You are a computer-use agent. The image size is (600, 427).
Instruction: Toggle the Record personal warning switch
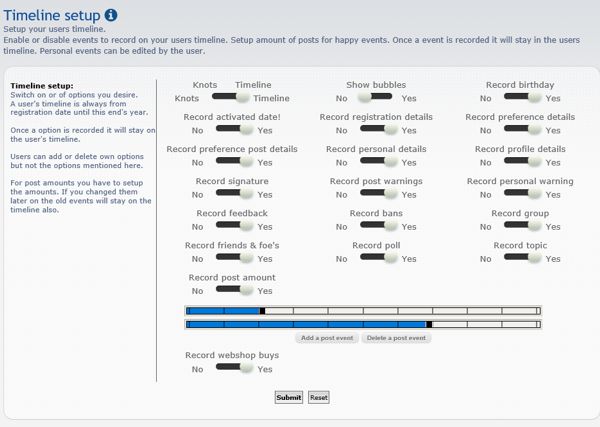click(520, 194)
